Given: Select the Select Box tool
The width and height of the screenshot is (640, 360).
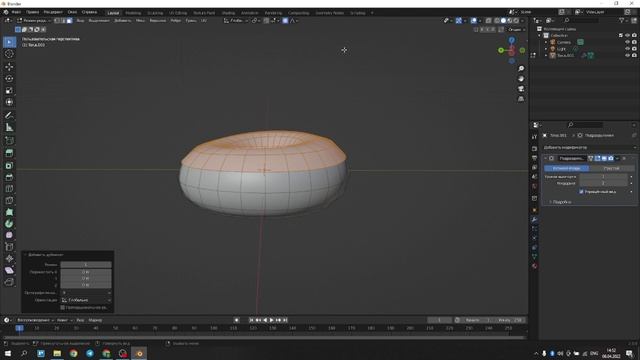Looking at the screenshot, I should (9, 42).
